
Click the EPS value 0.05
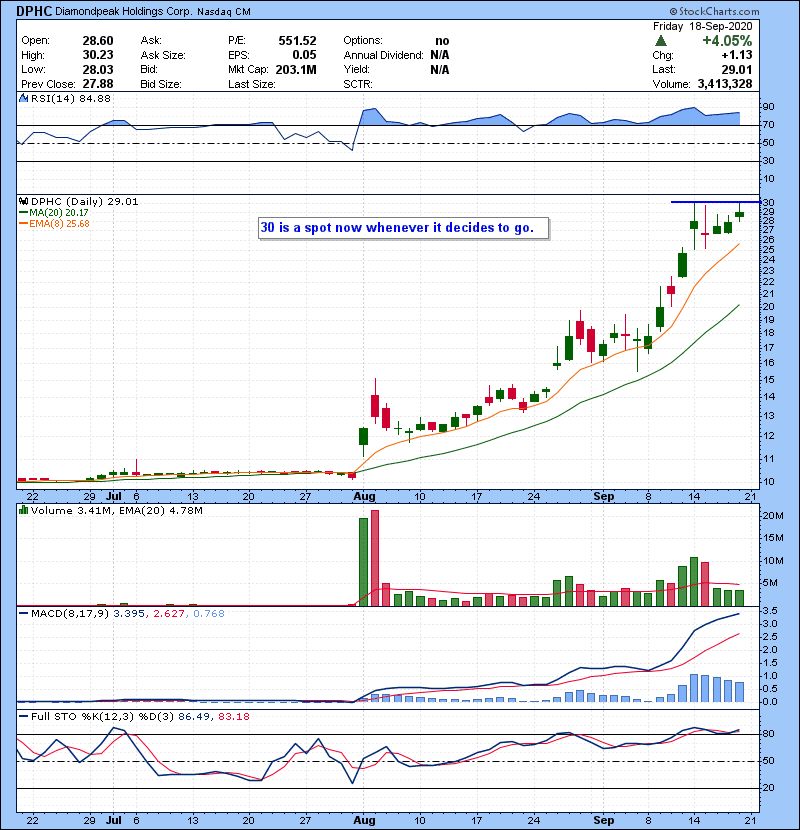coord(304,55)
